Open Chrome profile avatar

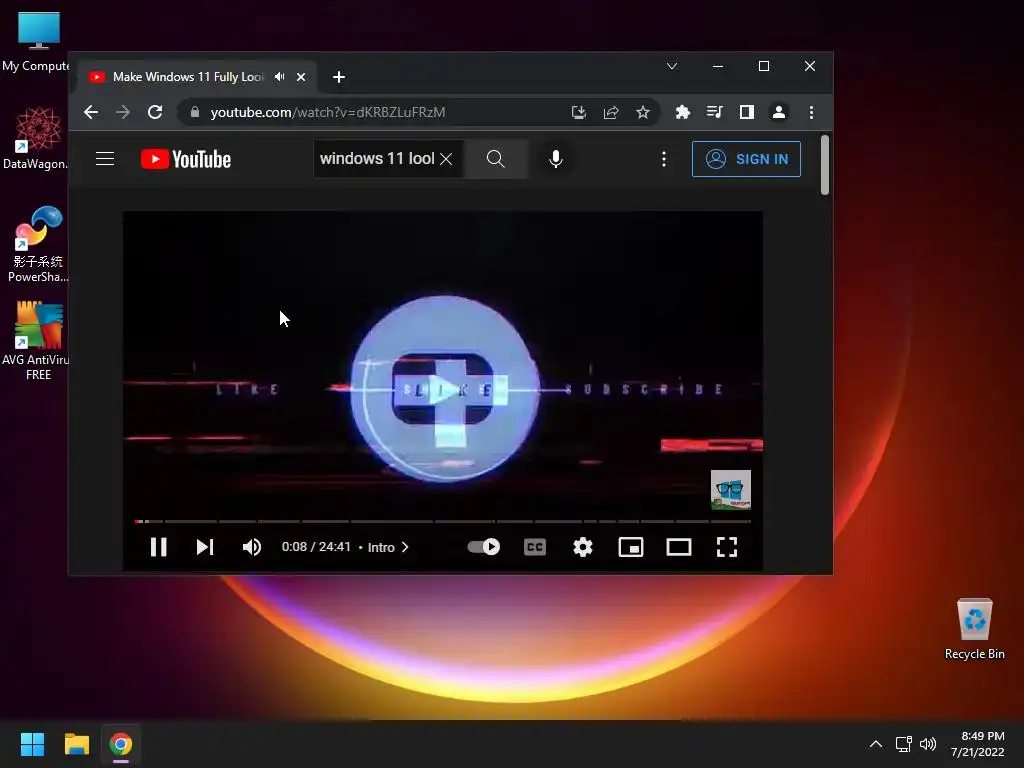pyautogui.click(x=778, y=112)
